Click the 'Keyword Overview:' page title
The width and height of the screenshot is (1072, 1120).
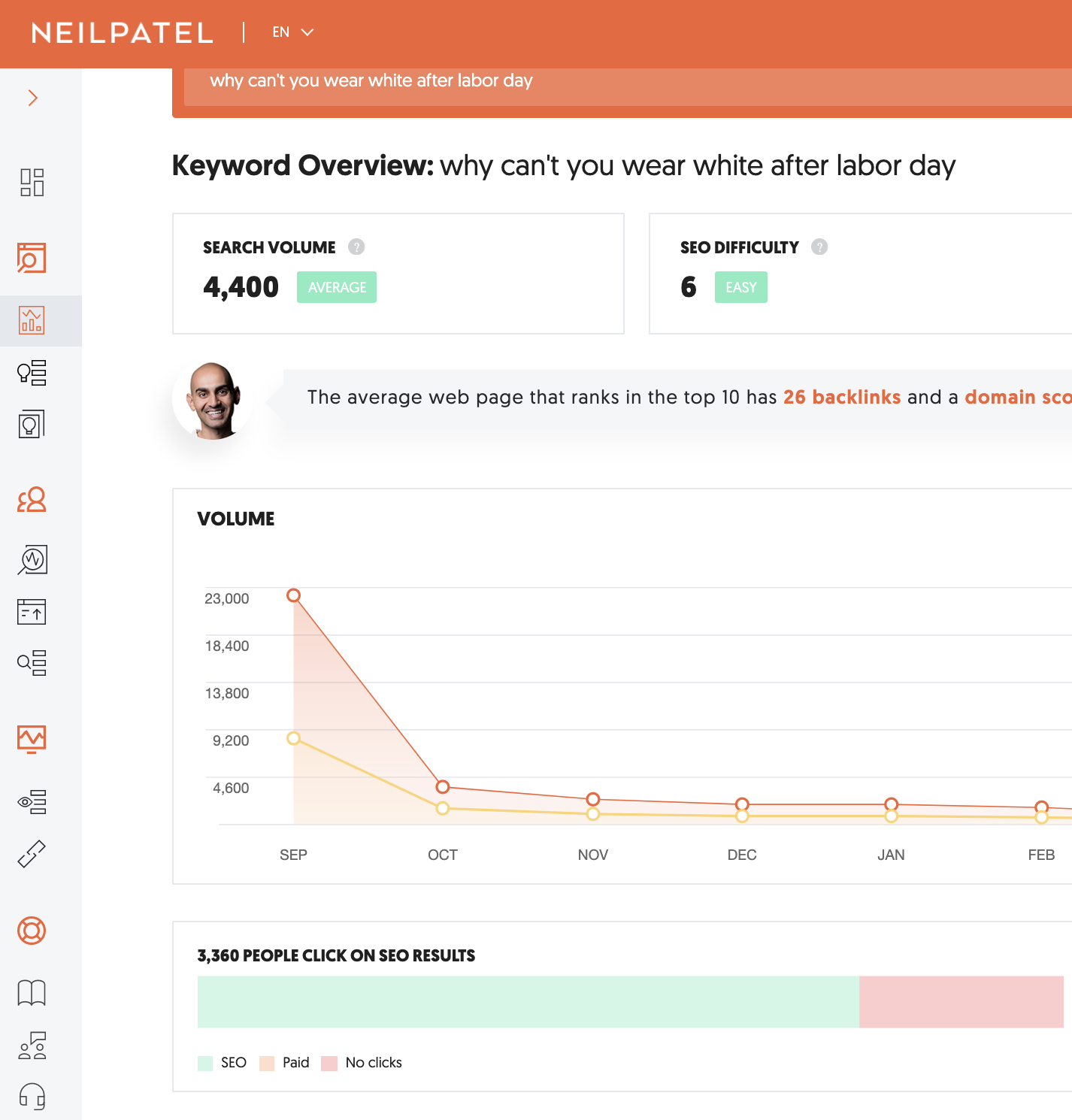(303, 165)
